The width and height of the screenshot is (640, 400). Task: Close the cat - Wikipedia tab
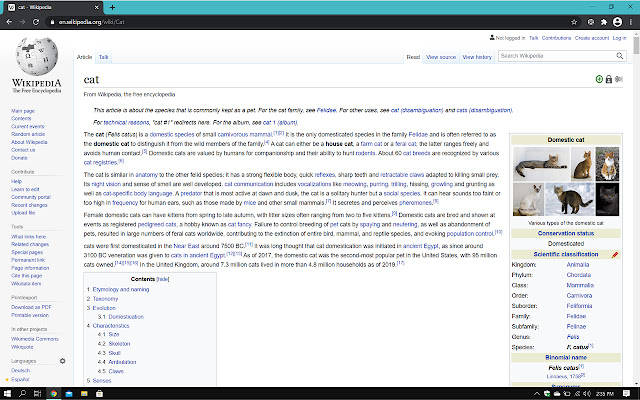pos(97,7)
